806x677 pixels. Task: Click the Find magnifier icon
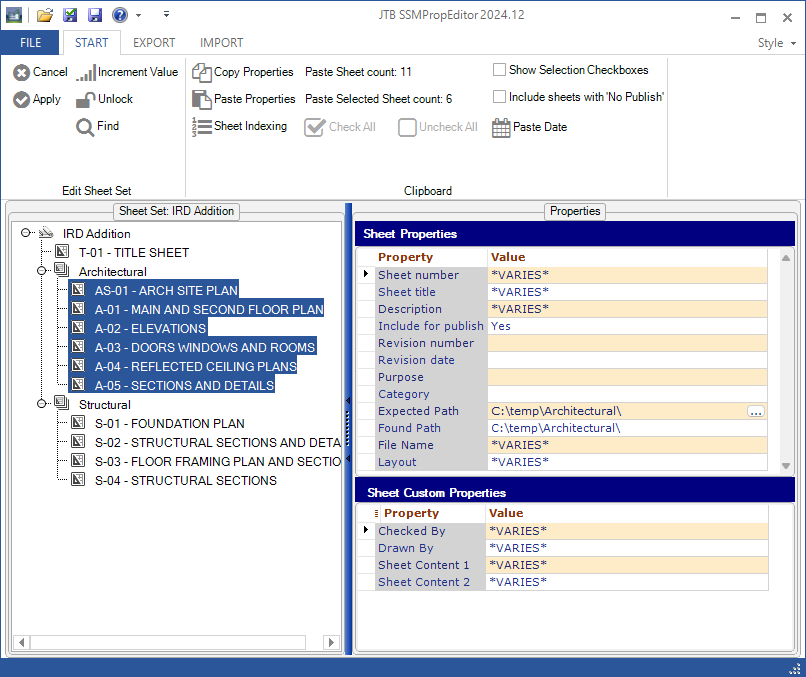[86, 126]
